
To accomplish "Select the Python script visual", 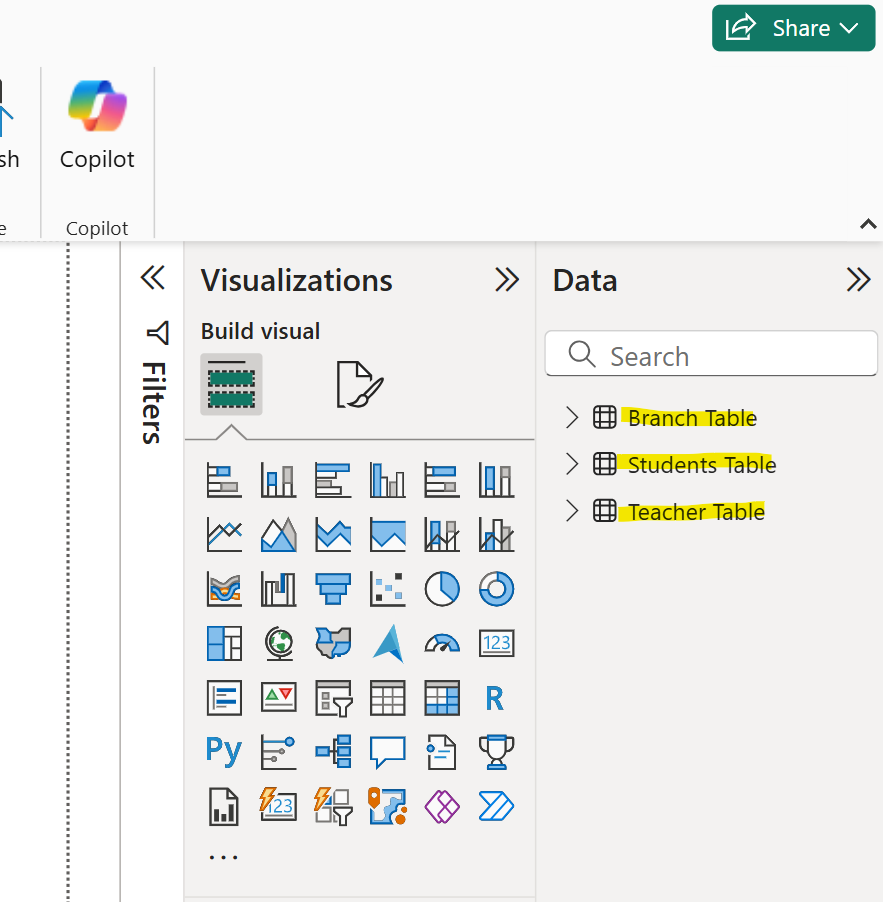I will [x=224, y=752].
